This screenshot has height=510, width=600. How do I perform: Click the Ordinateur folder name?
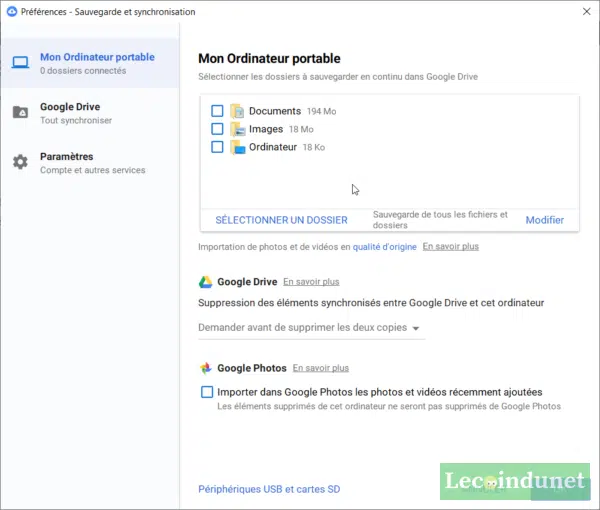click(x=273, y=147)
